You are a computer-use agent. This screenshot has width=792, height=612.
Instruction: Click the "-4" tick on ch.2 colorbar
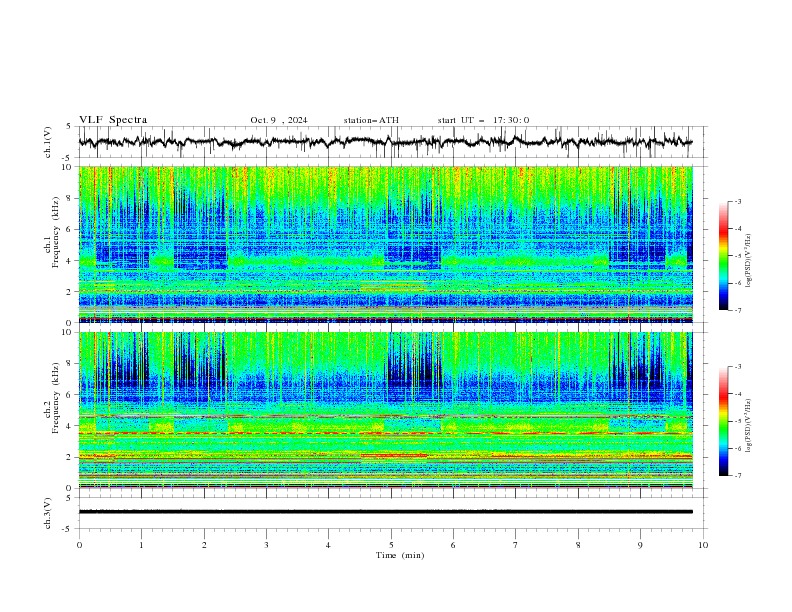pos(737,394)
